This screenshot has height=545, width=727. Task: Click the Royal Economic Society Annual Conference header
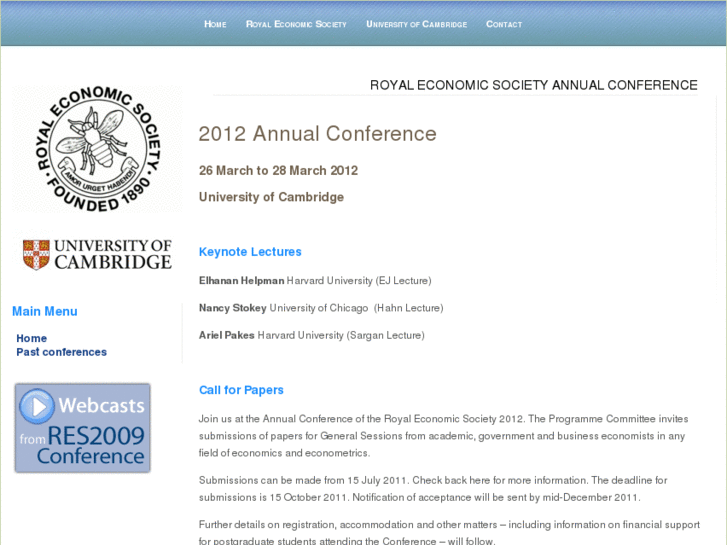click(x=534, y=85)
